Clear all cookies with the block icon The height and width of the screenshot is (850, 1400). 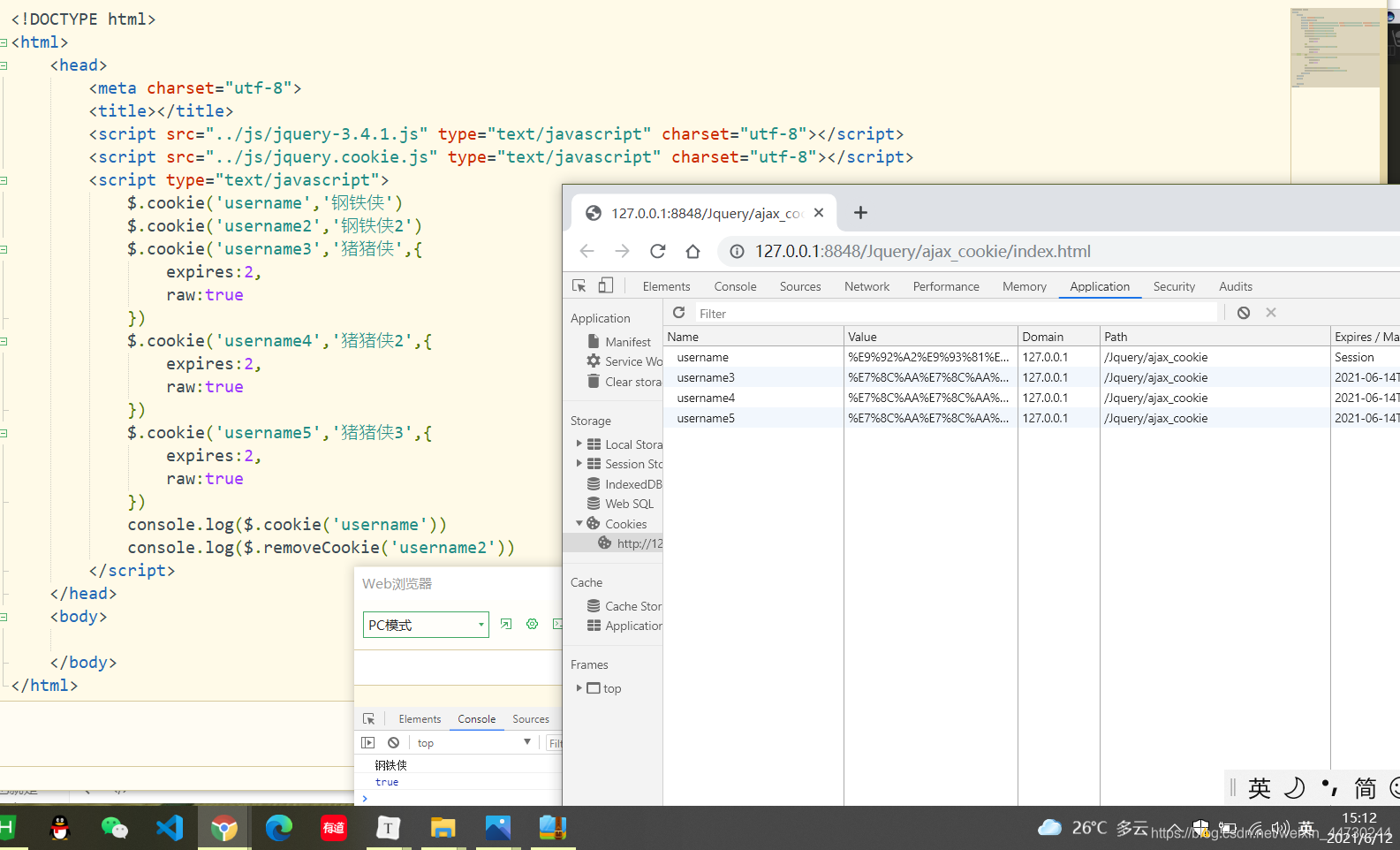pyautogui.click(x=1244, y=313)
